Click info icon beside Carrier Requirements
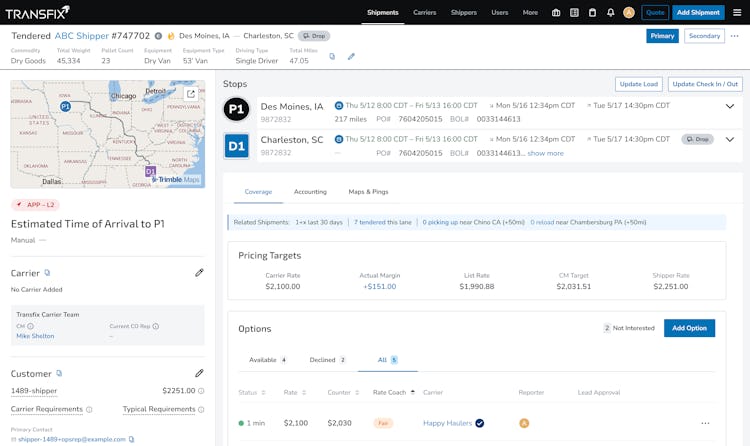 (89, 410)
